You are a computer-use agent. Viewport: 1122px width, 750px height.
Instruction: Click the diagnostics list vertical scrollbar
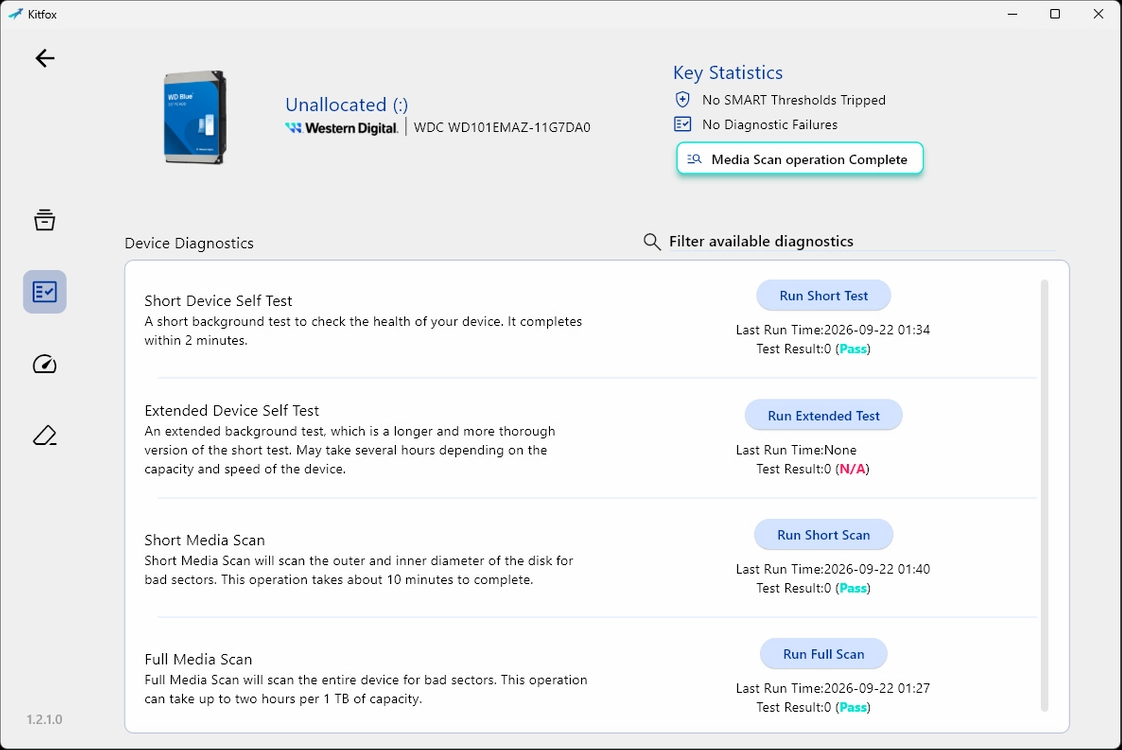click(1044, 495)
